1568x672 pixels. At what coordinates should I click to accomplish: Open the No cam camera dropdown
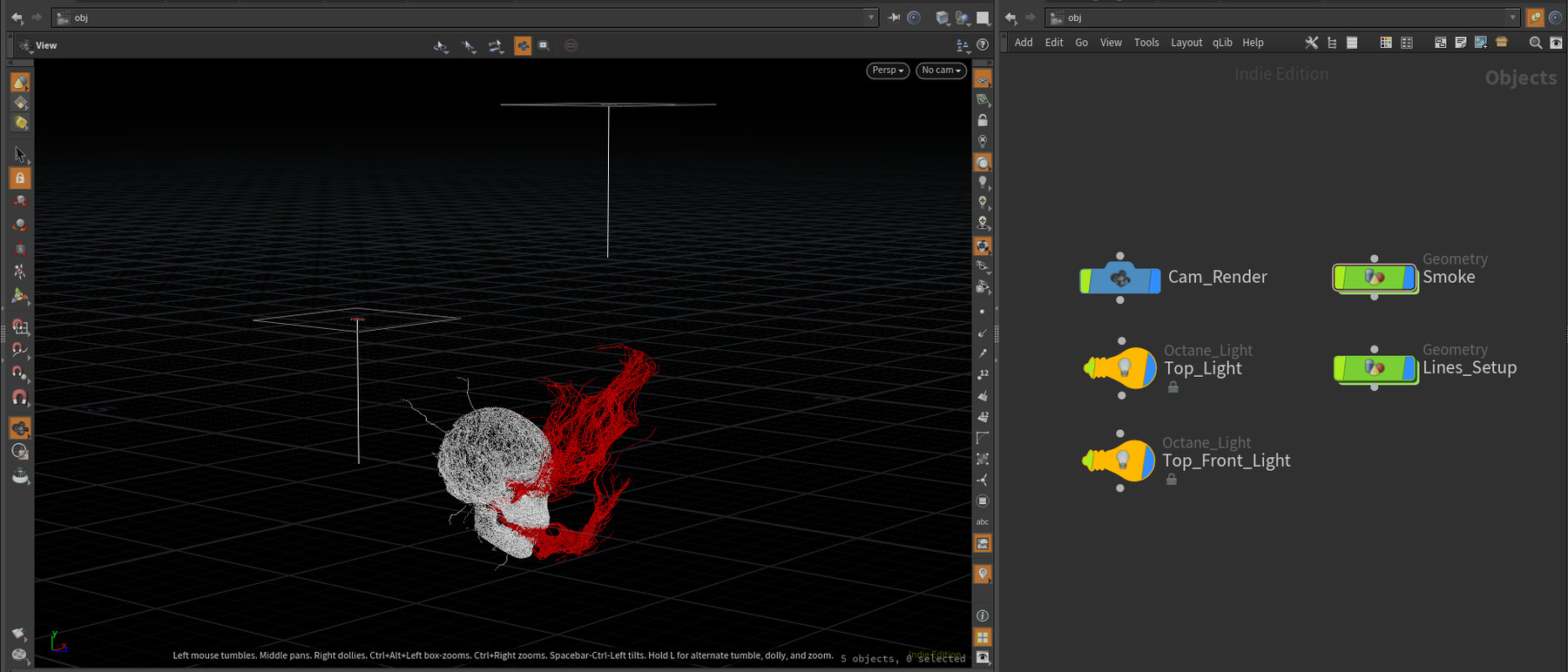tap(941, 71)
